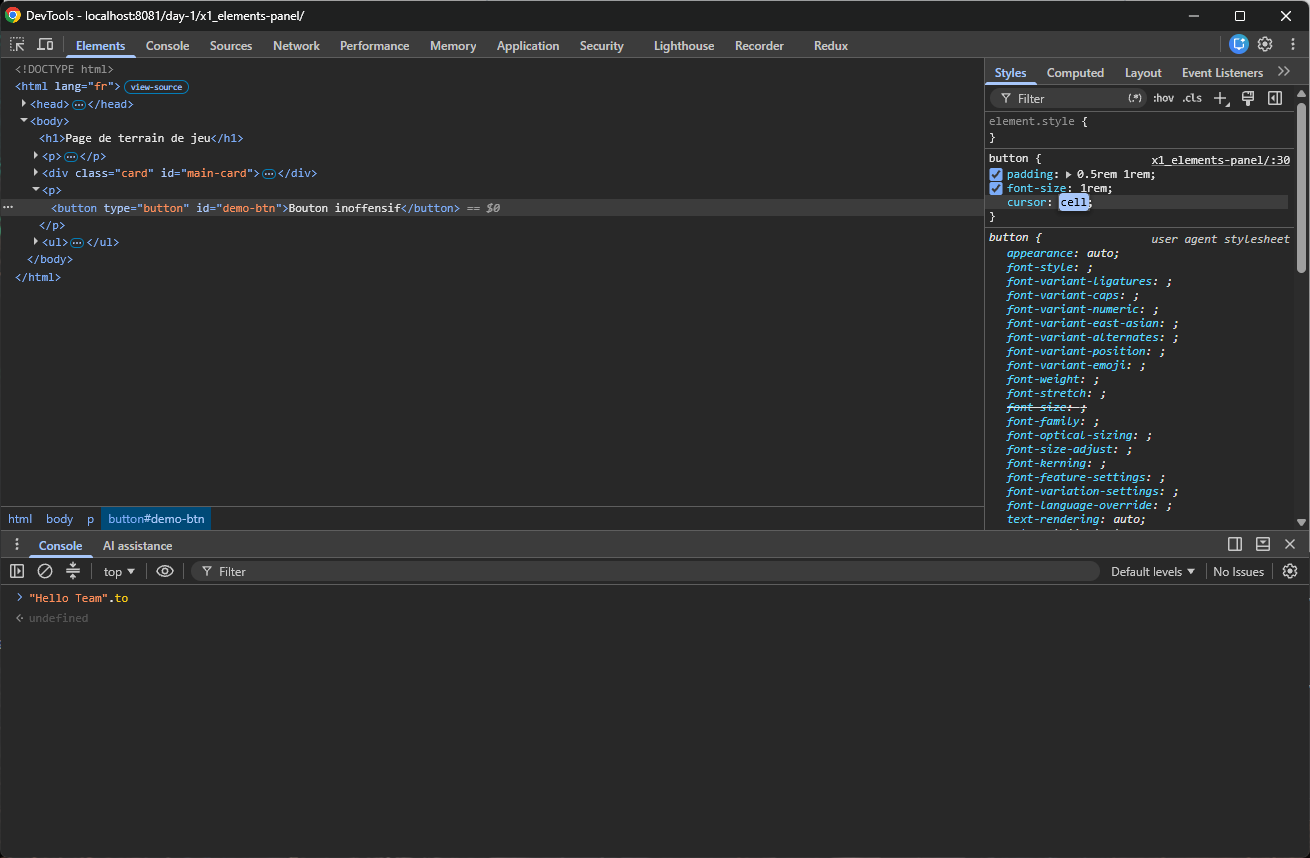The height and width of the screenshot is (858, 1310).
Task: Open console settings gear icon
Action: tap(1290, 571)
